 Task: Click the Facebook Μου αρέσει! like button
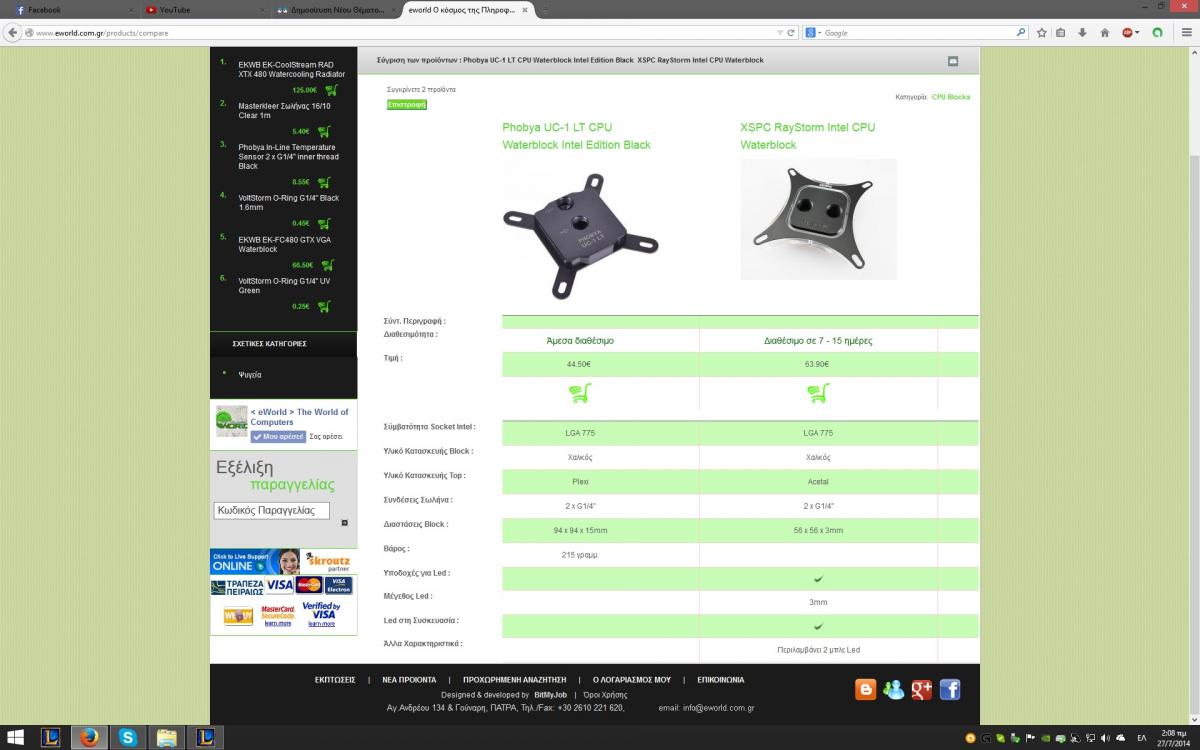tap(278, 437)
